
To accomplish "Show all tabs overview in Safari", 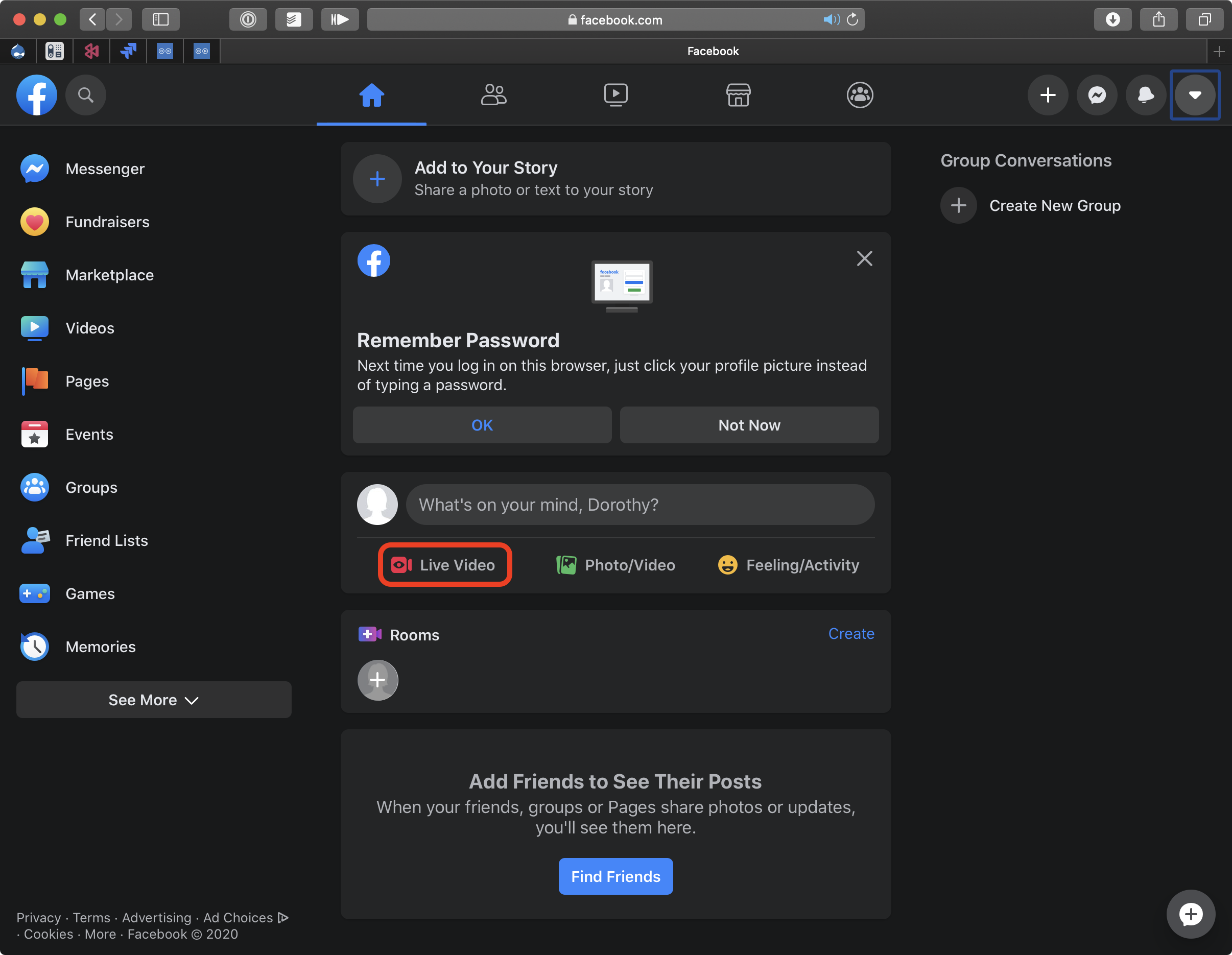I will click(x=1204, y=20).
